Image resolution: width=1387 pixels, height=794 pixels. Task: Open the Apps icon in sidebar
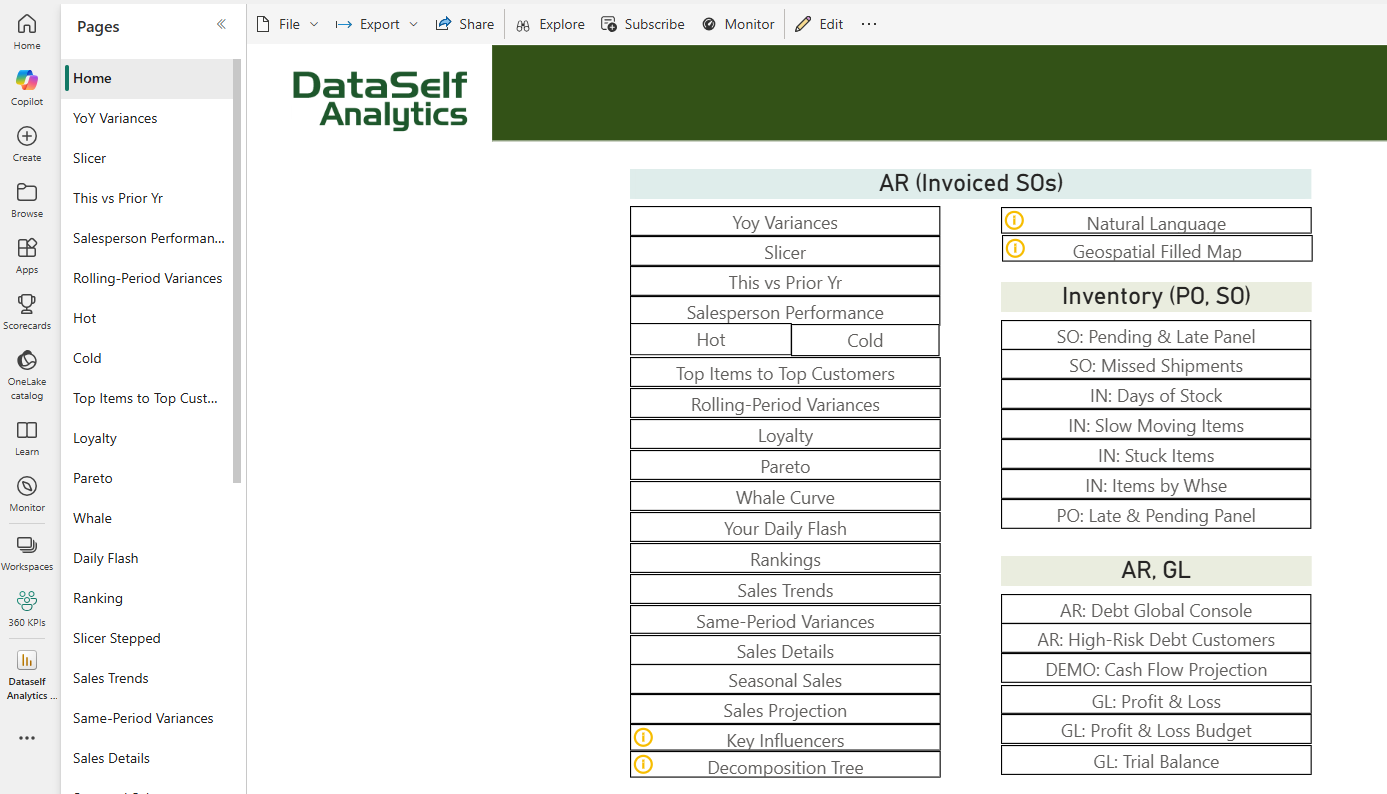click(27, 248)
